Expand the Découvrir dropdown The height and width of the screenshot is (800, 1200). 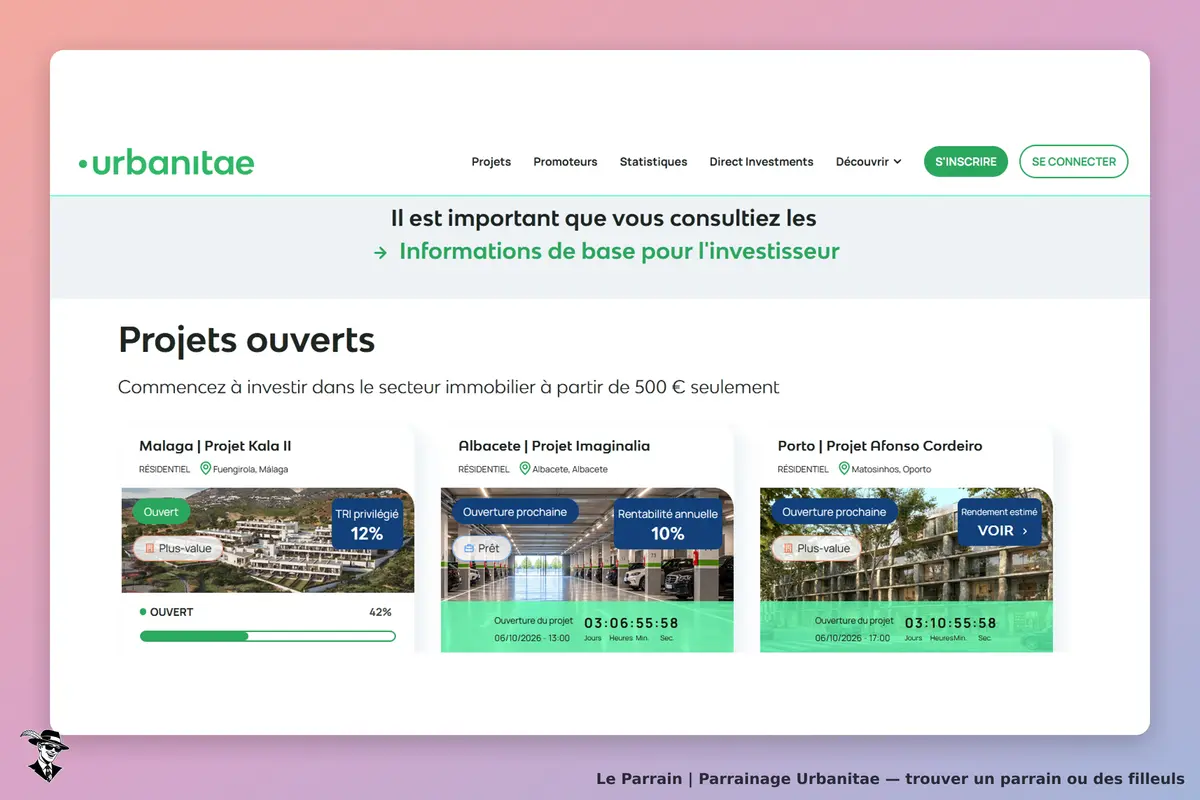[x=868, y=162]
